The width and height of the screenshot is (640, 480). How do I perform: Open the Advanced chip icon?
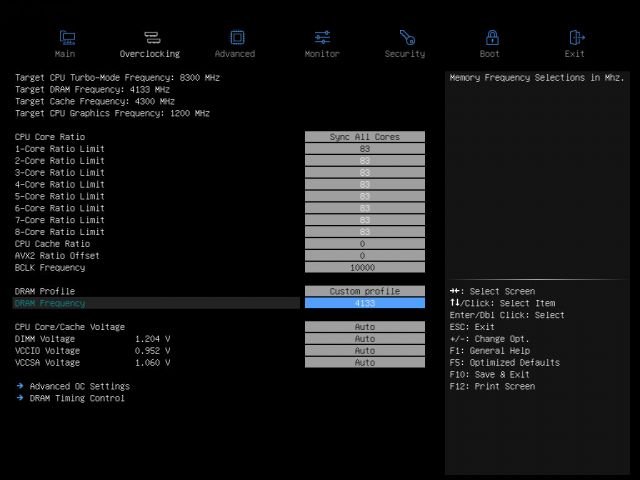(237, 38)
